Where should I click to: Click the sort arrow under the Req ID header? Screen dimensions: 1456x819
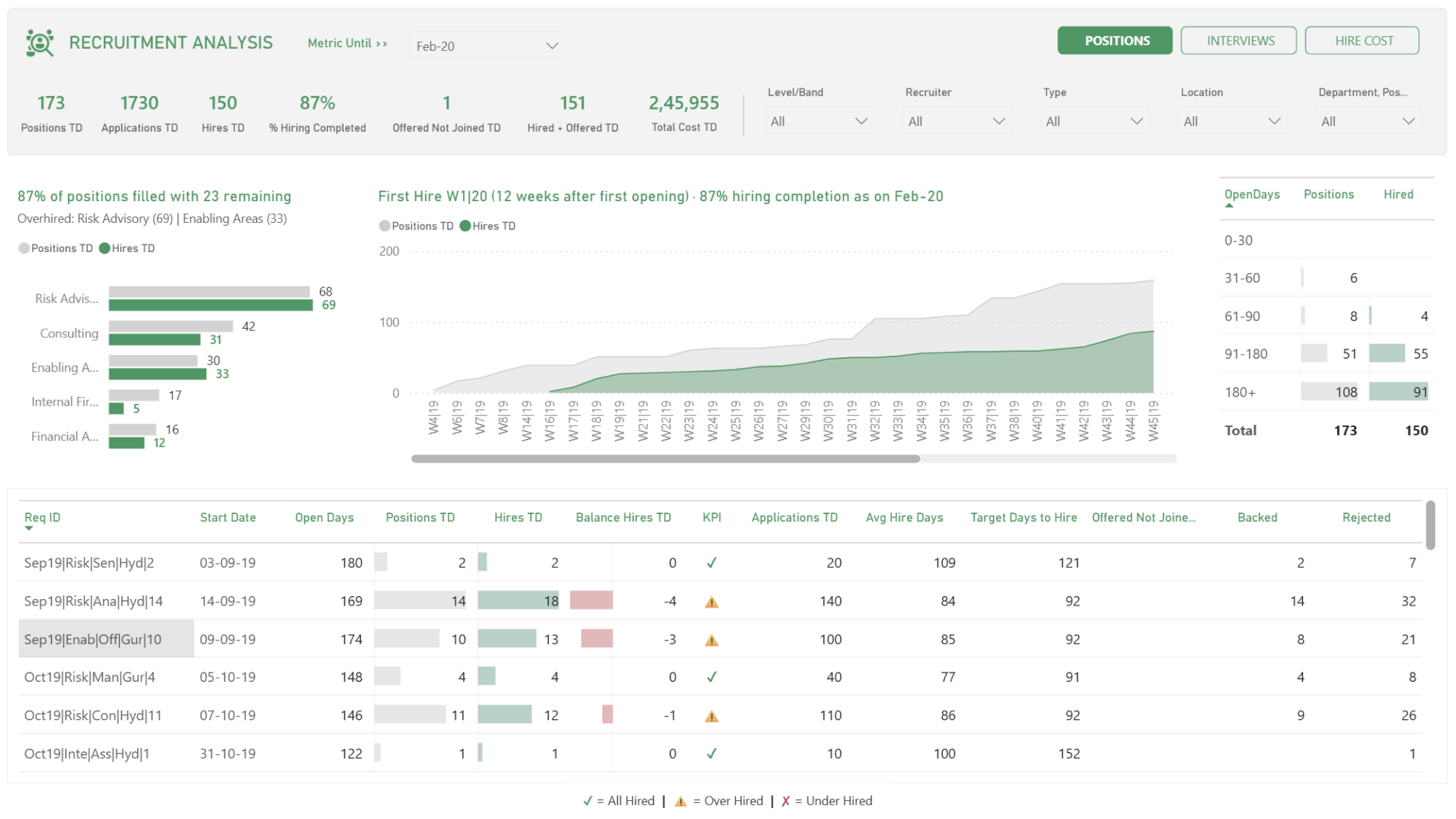point(29,529)
